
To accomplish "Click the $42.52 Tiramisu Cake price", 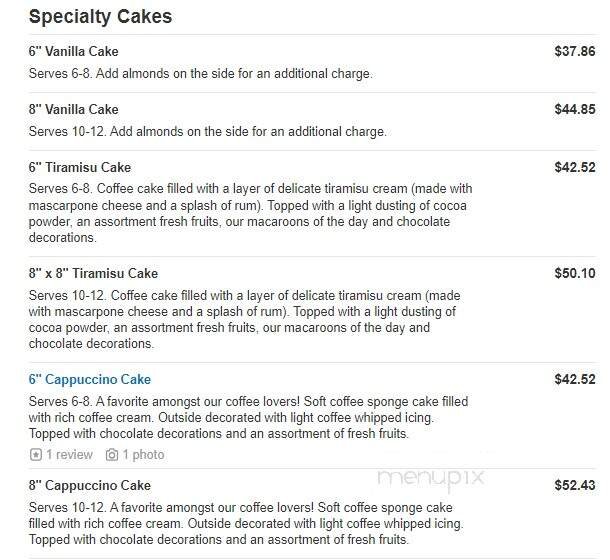I will click(x=575, y=167).
